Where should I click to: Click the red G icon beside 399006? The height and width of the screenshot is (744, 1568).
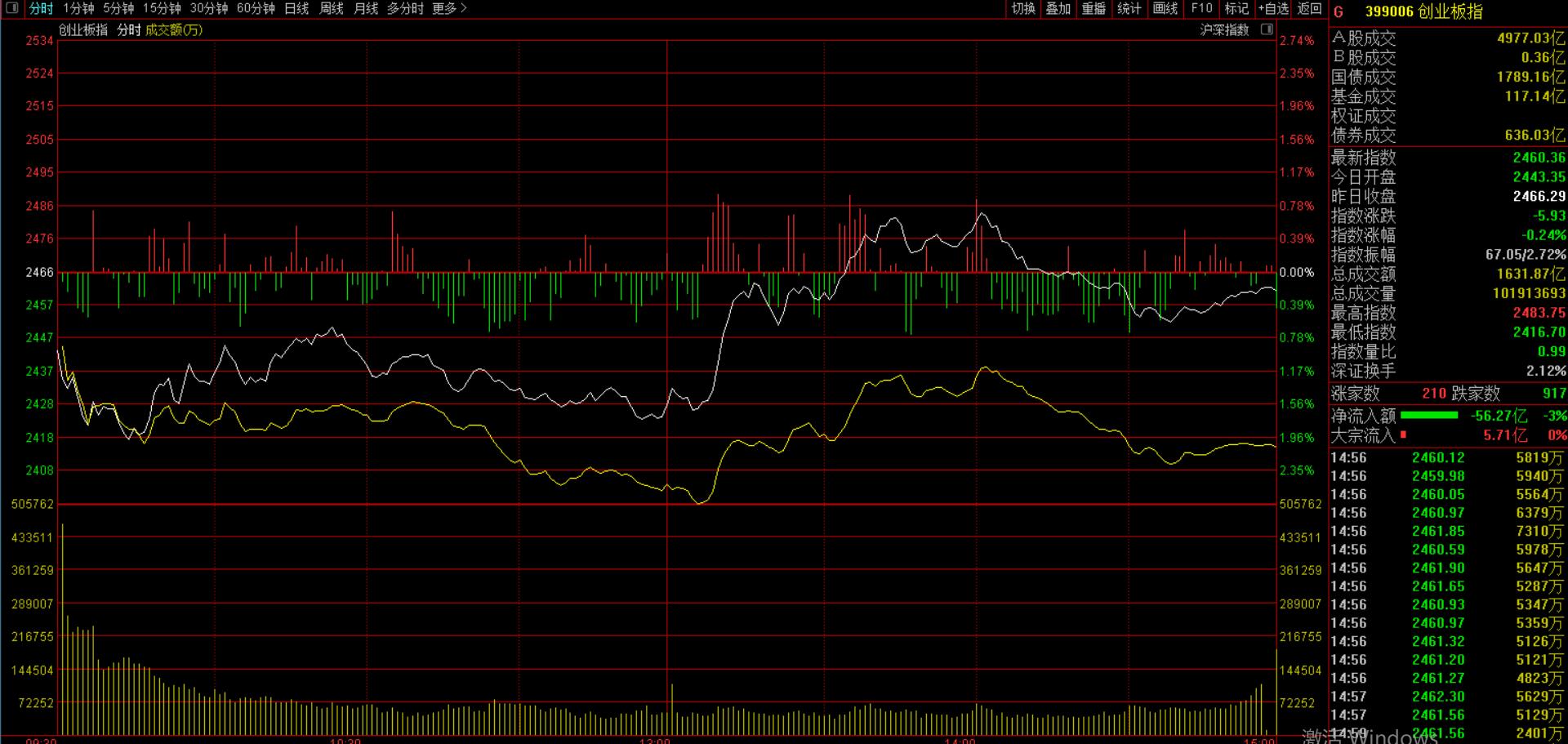point(1338,12)
